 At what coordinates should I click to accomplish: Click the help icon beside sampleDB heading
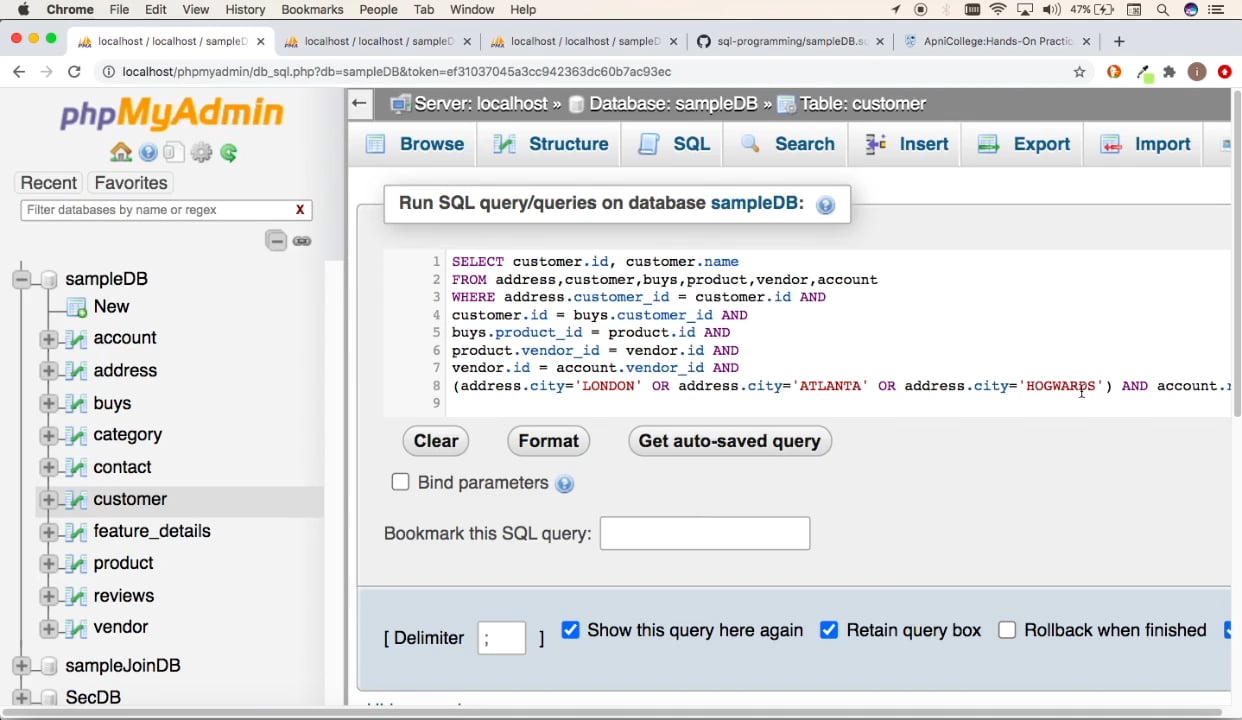click(825, 205)
